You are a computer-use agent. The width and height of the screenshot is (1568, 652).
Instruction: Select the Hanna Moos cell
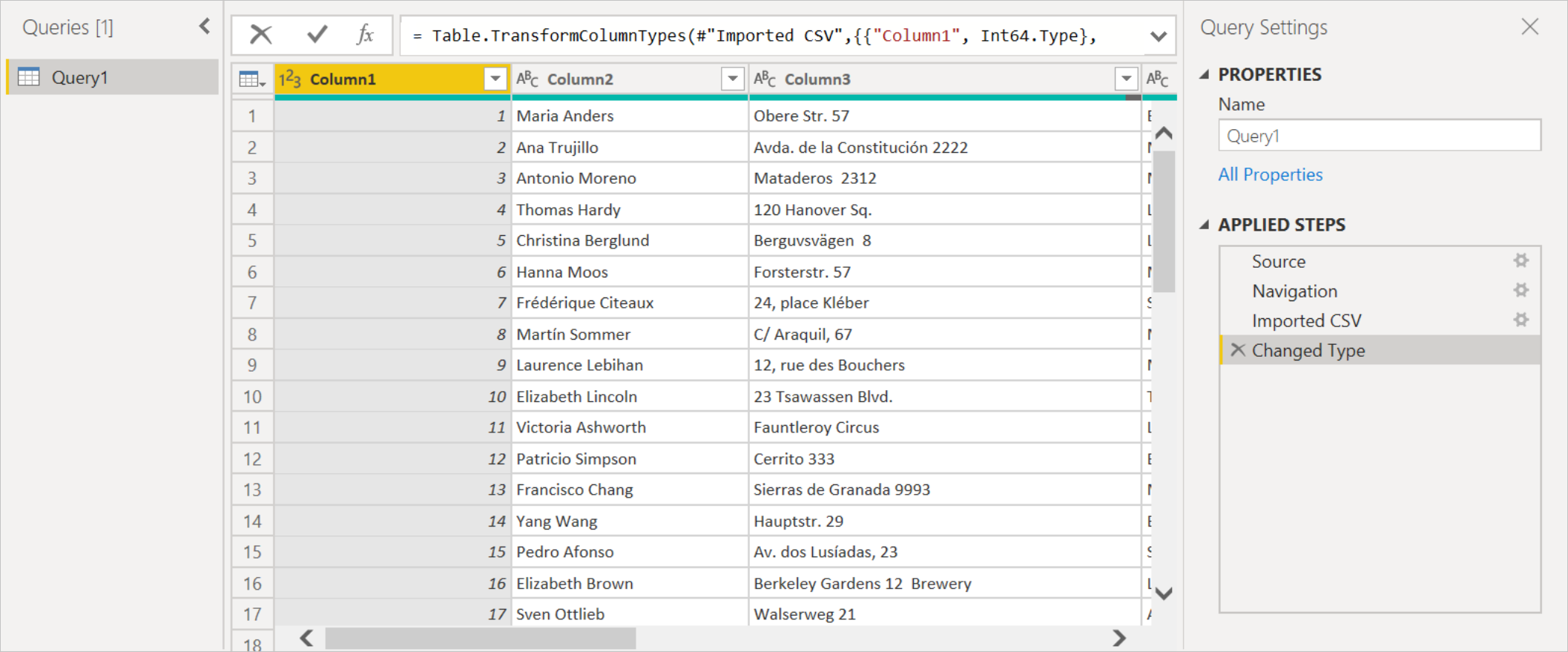tap(630, 271)
